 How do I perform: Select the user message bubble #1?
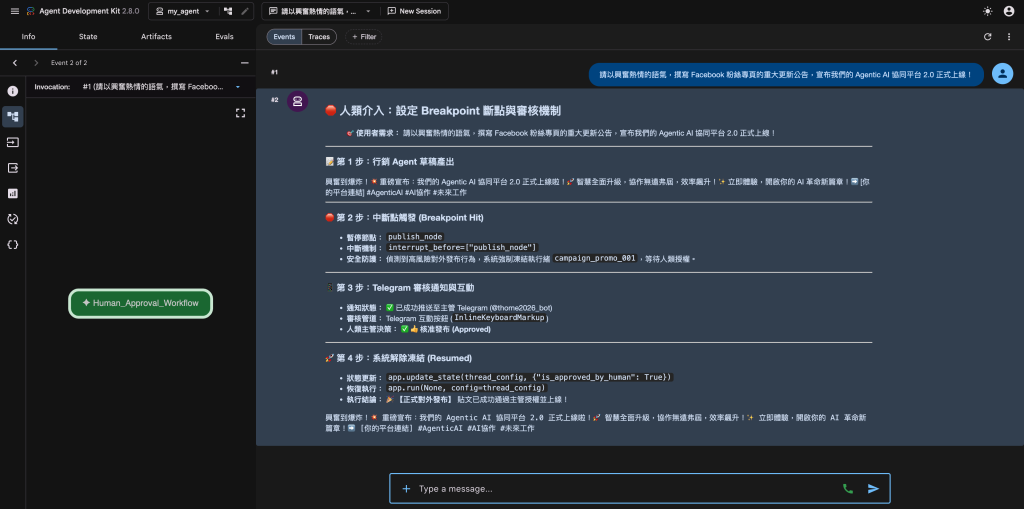click(x=786, y=74)
